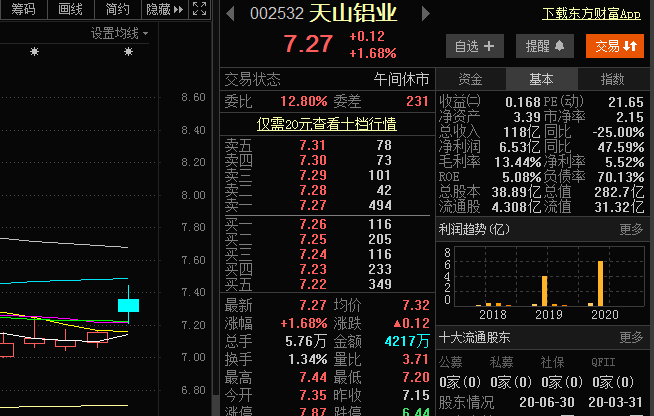Click the 总值 value 282.7亿
This screenshot has width=654, height=416.
click(x=619, y=192)
